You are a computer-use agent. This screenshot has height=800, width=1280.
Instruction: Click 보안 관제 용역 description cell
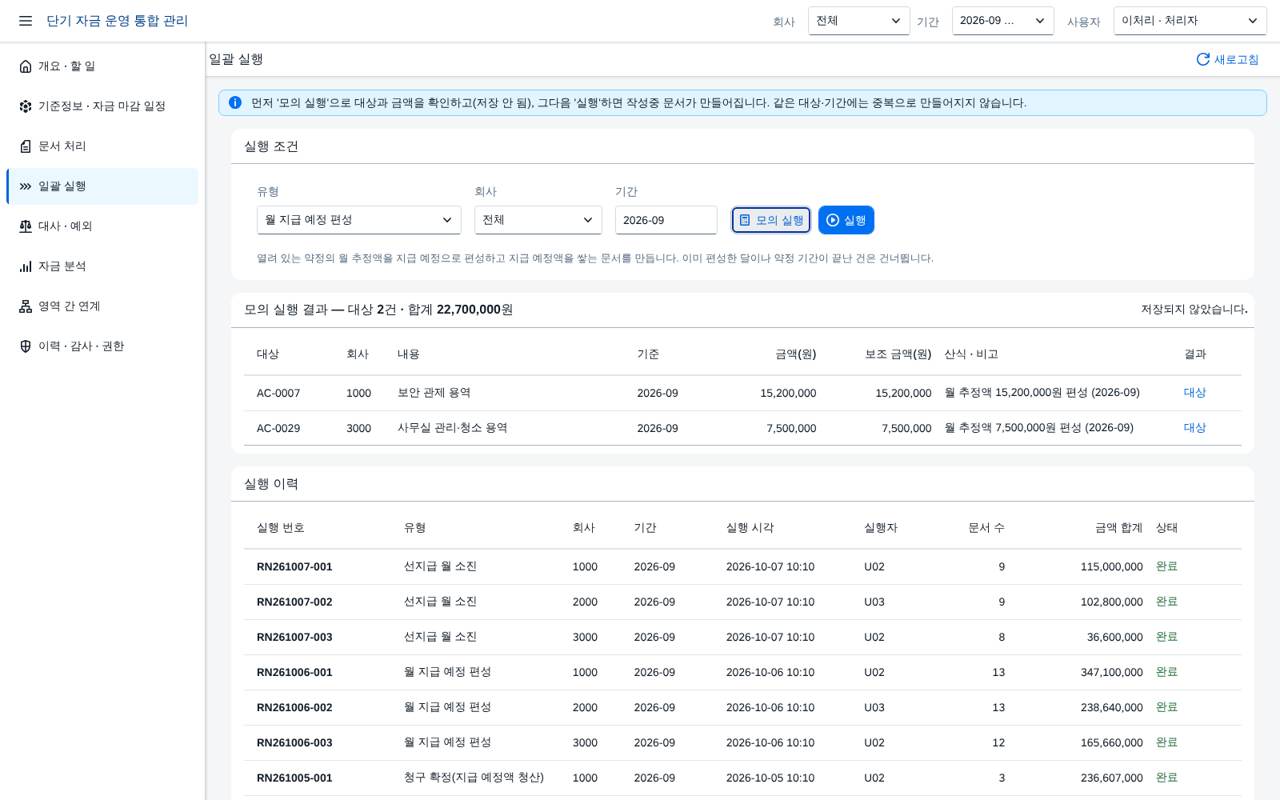click(434, 393)
